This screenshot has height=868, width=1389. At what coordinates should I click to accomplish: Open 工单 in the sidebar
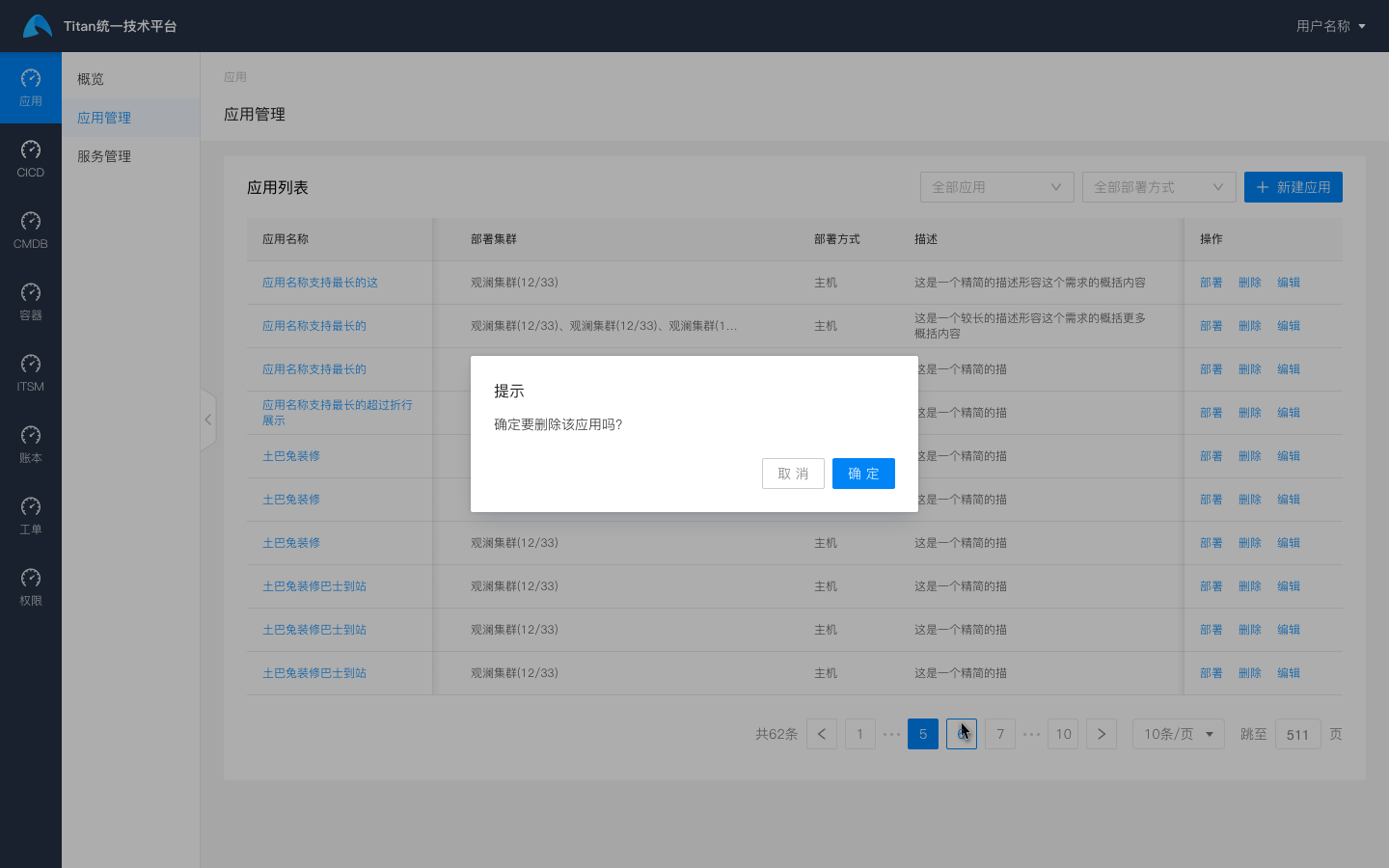tap(31, 516)
